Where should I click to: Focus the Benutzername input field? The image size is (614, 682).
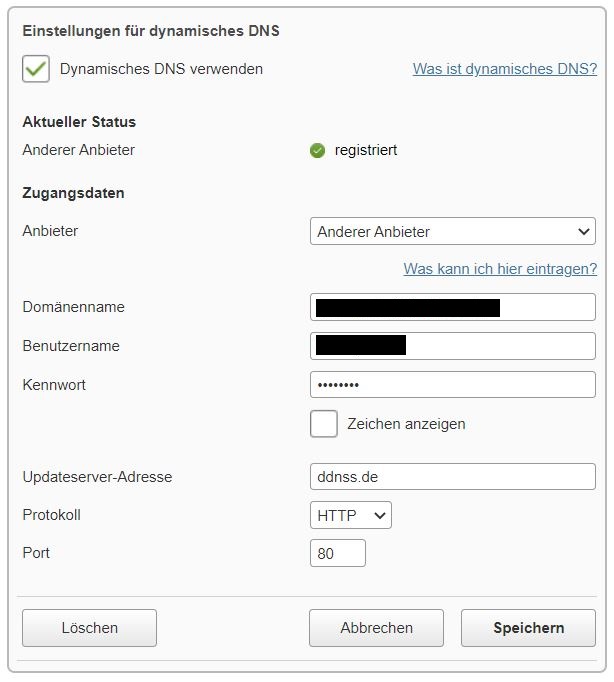[x=453, y=346]
